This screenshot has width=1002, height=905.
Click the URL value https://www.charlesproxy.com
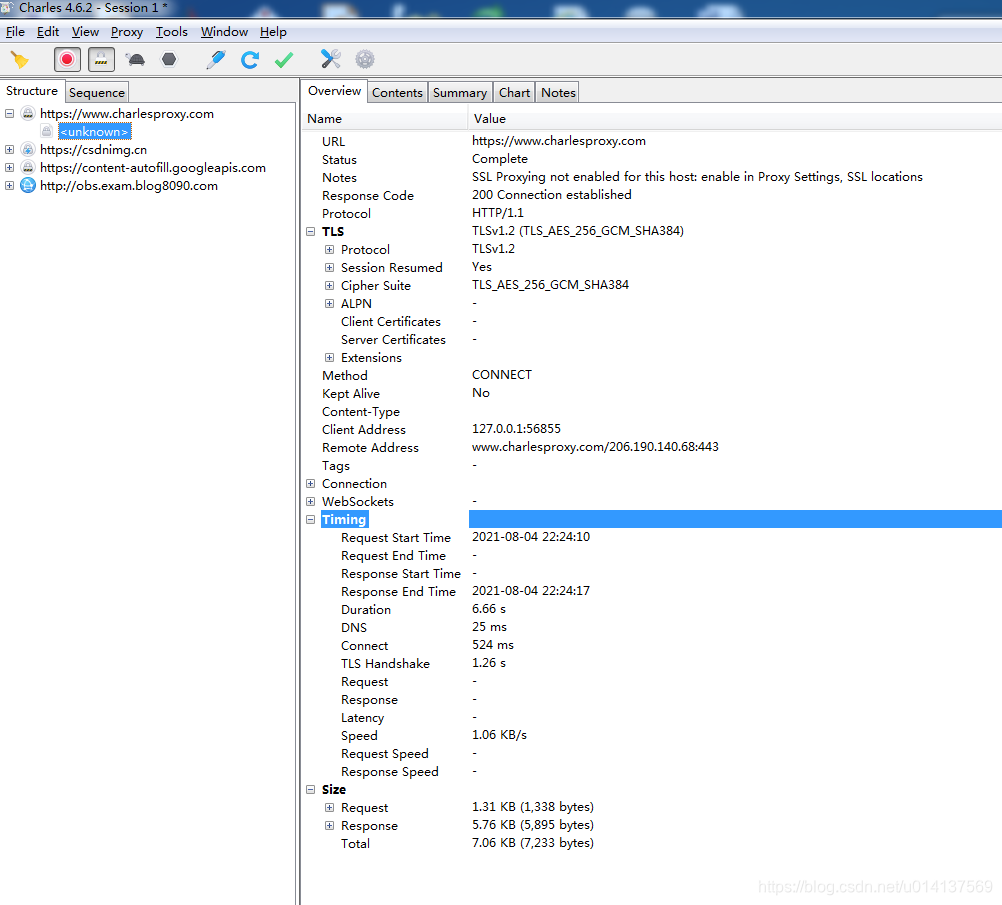click(559, 141)
